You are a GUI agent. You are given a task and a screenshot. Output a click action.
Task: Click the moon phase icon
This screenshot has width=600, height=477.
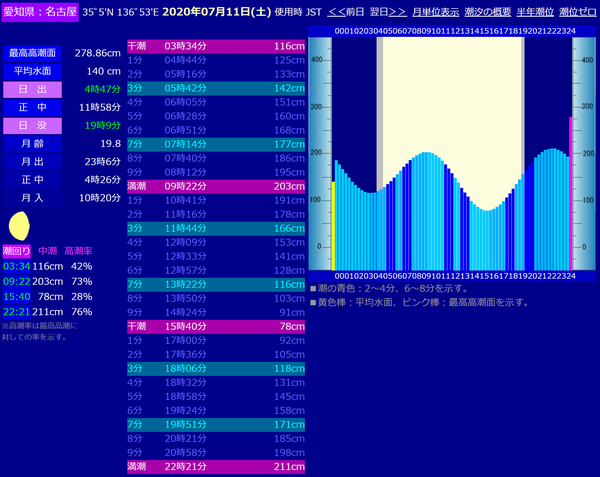17,225
